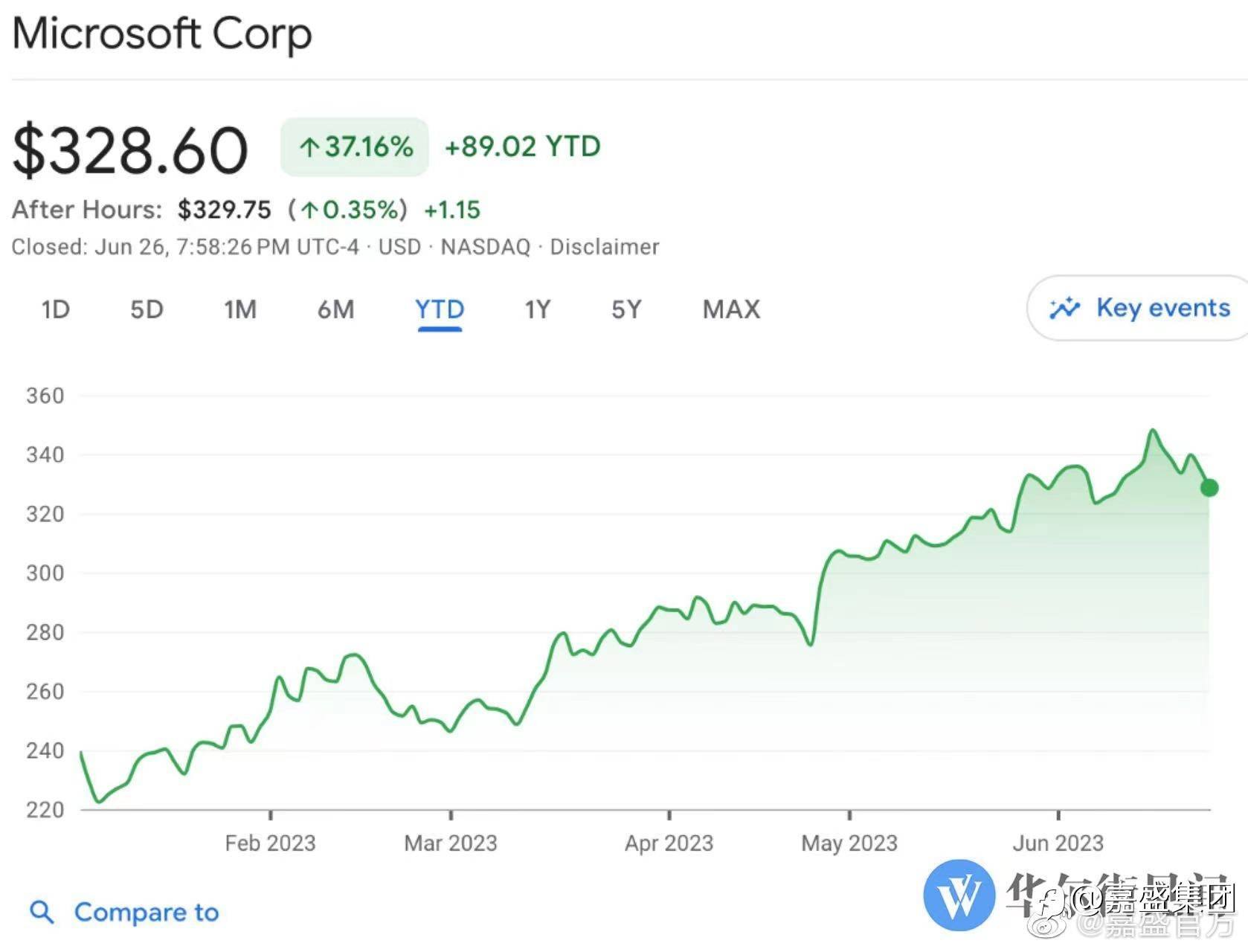Screen dimensions: 1248x952
Task: Click the +89.02 YTD change value
Action: pyautogui.click(x=522, y=147)
